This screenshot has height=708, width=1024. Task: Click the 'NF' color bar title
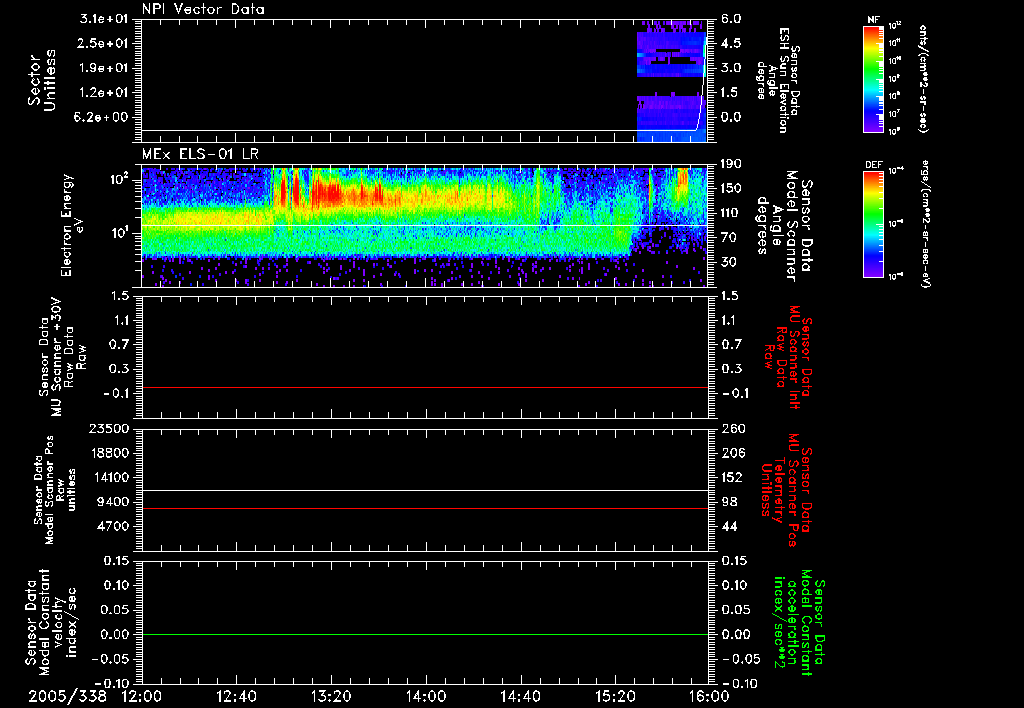pos(874,20)
